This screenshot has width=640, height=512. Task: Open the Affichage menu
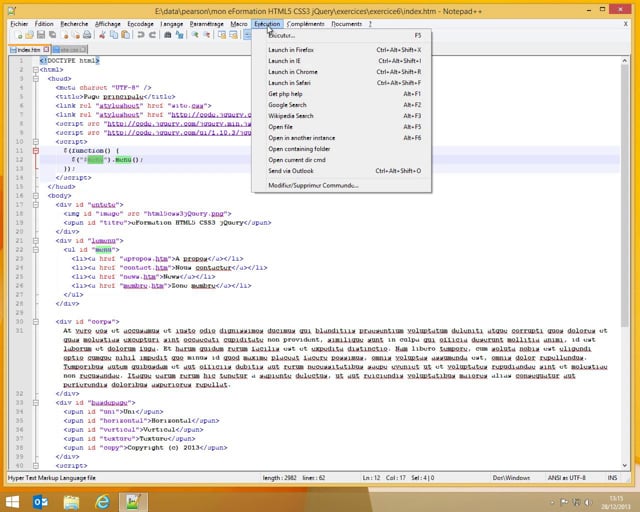[x=108, y=24]
